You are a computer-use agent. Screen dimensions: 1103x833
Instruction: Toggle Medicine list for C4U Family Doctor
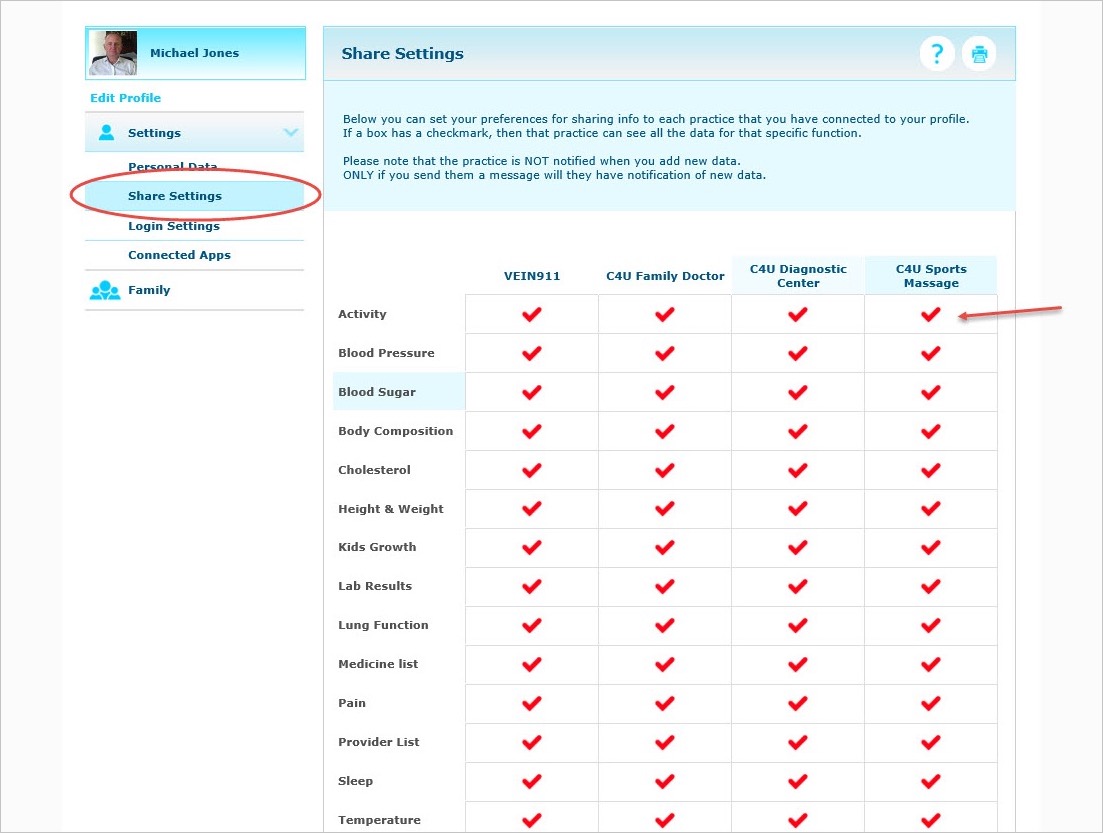(x=665, y=664)
